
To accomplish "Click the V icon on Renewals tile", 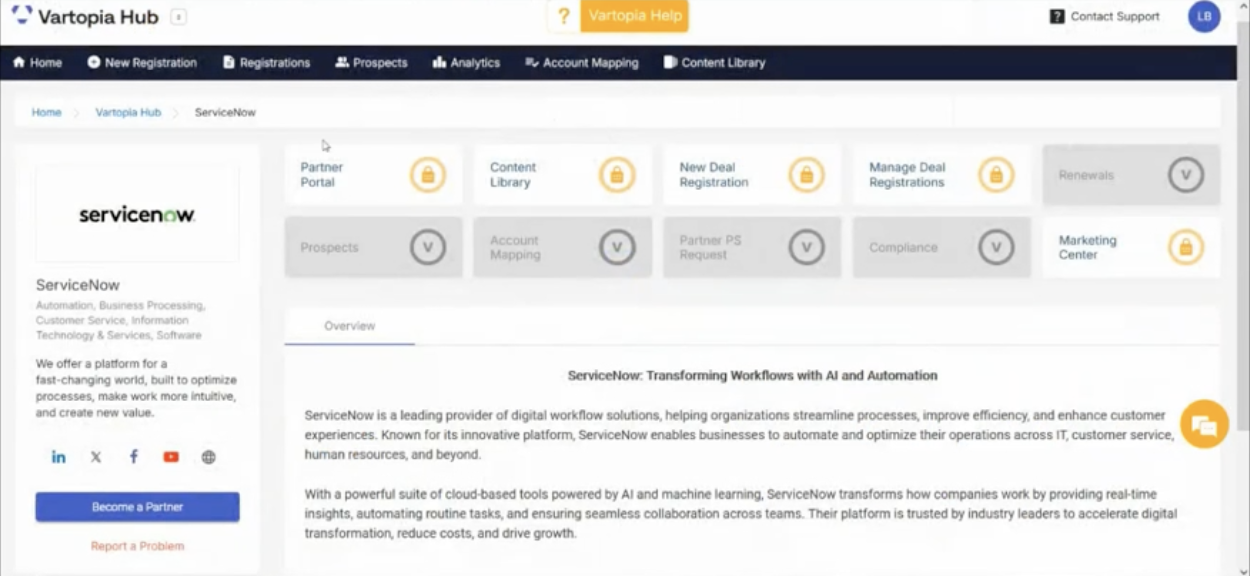I will click(x=1186, y=175).
